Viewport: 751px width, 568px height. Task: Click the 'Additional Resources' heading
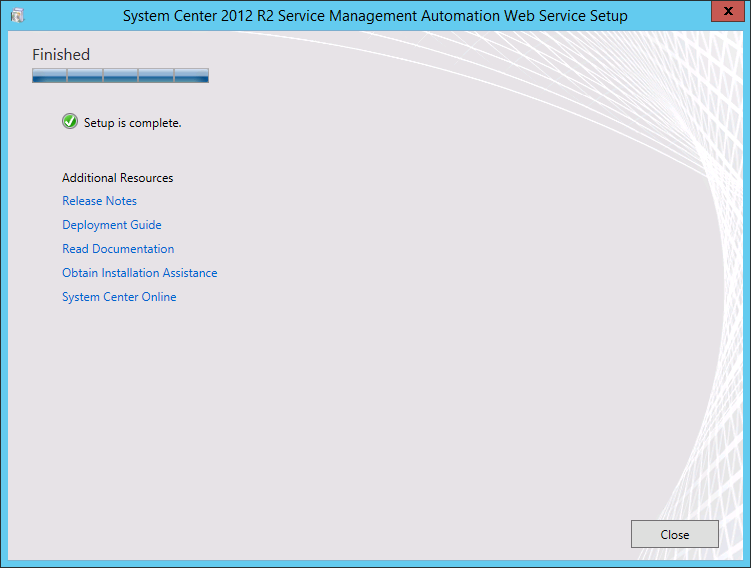click(117, 178)
